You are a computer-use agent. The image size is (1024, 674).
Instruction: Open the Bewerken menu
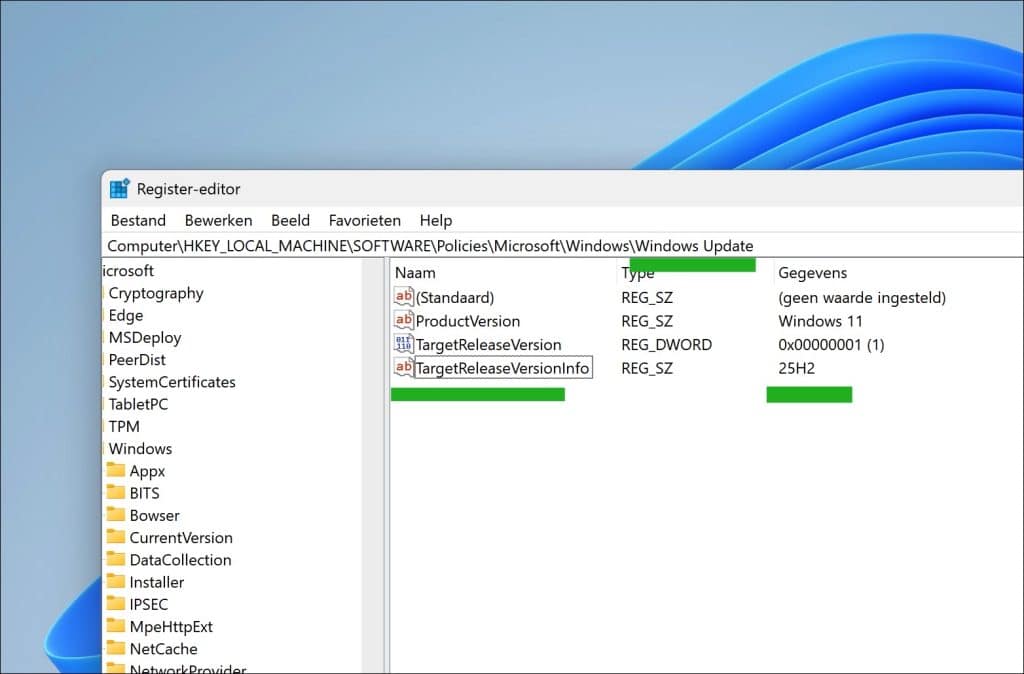coord(218,221)
